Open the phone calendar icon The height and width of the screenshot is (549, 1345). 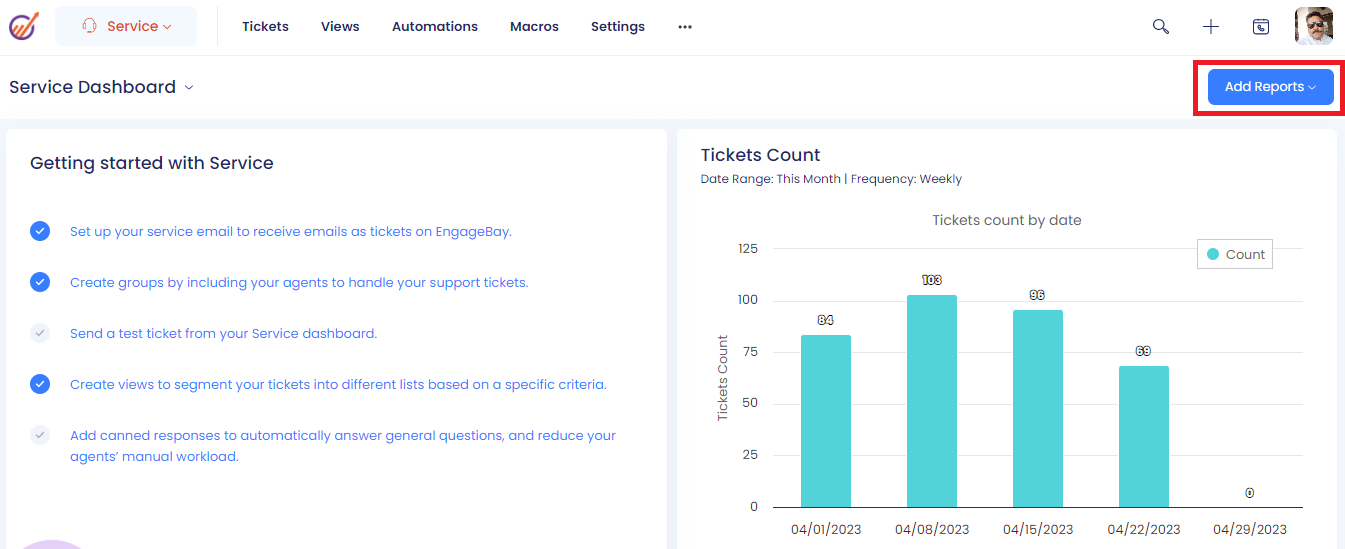(x=1261, y=27)
